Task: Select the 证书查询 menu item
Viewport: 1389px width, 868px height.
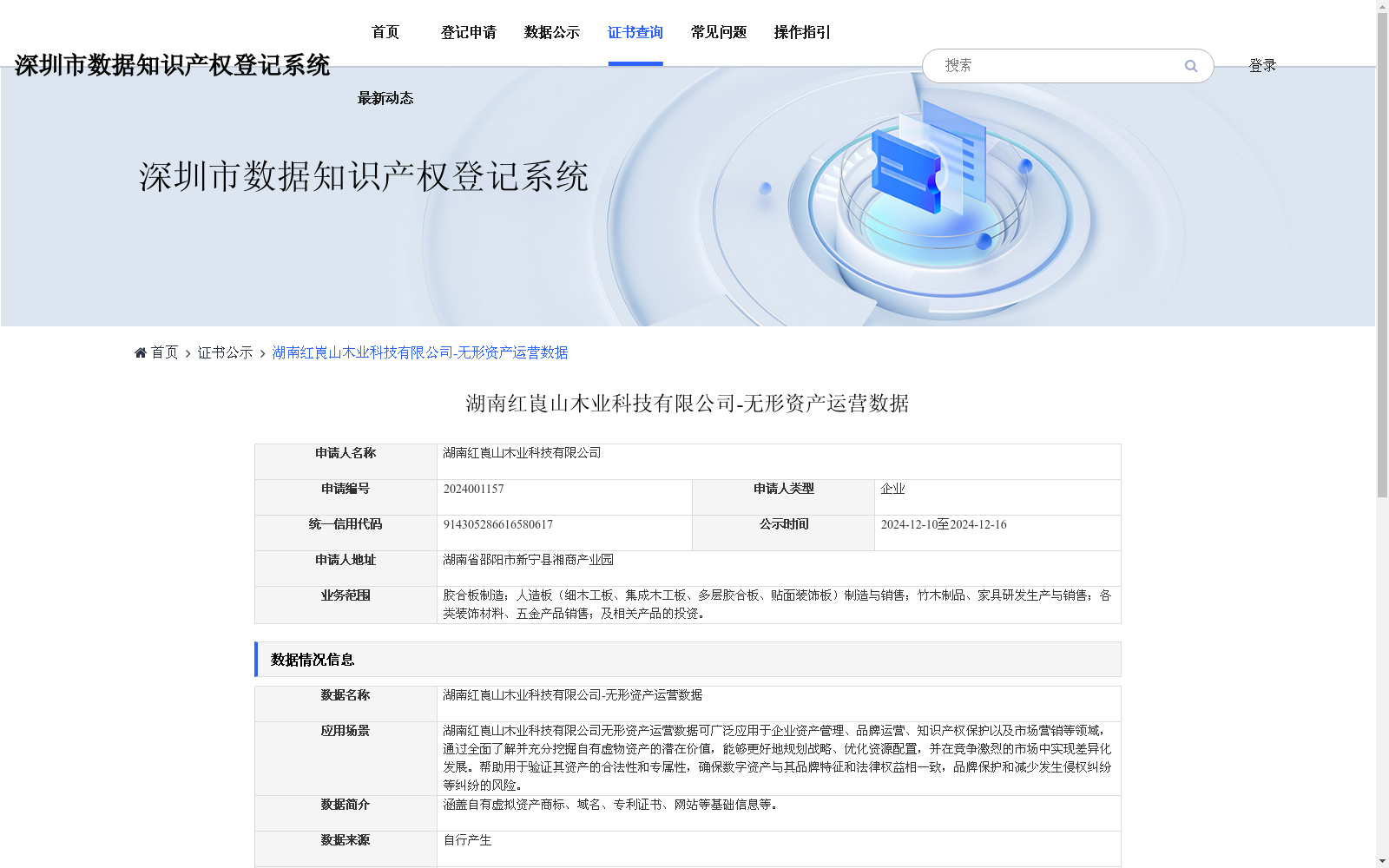Action: pos(635,32)
